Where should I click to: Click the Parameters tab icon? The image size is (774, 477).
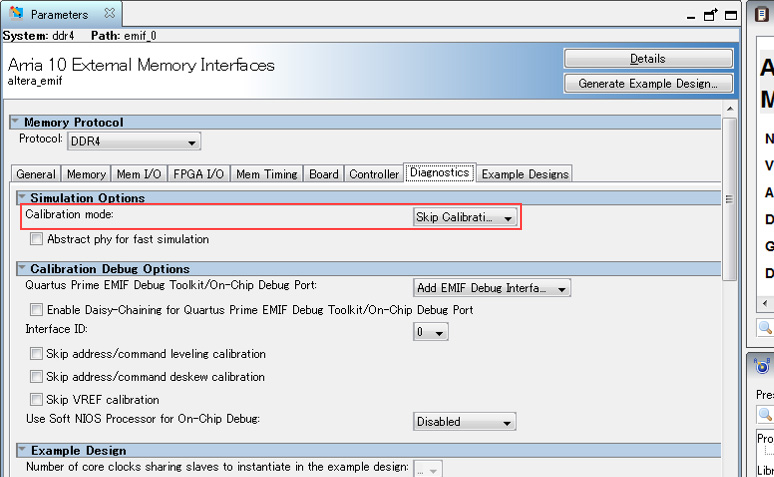point(17,15)
